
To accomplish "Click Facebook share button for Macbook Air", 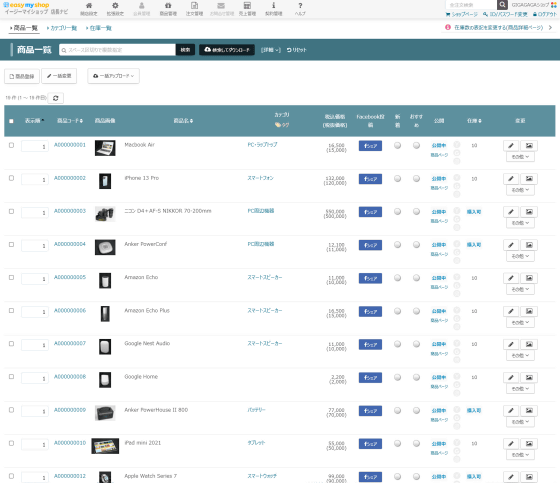I will [x=370, y=146].
